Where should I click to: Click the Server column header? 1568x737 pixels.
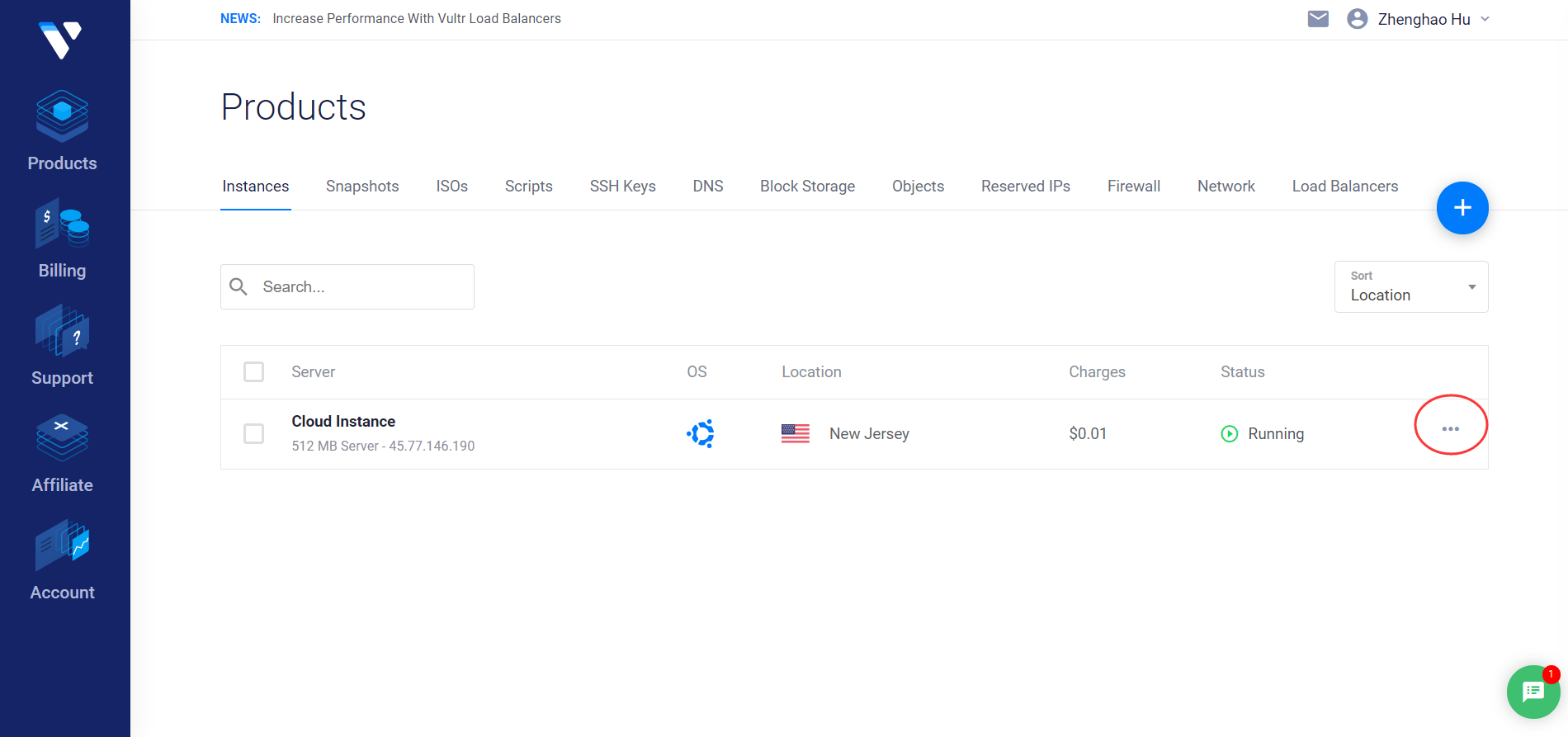(x=314, y=372)
